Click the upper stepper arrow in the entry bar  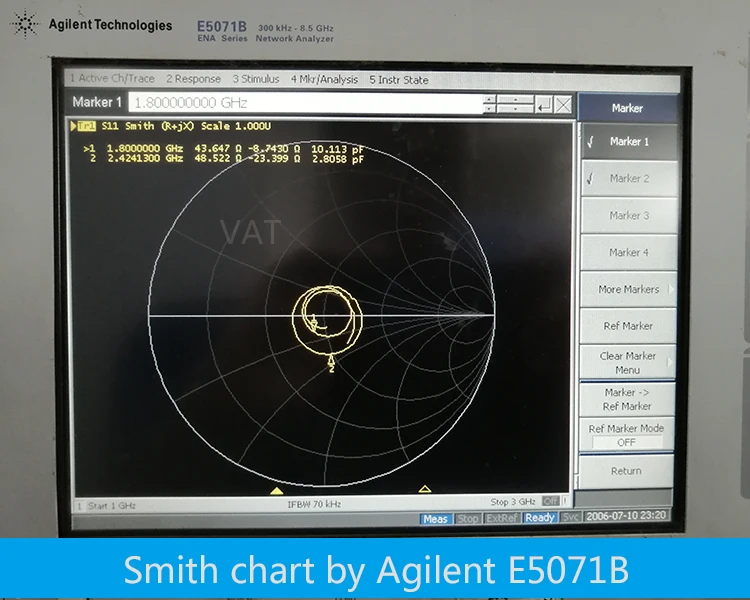point(489,100)
